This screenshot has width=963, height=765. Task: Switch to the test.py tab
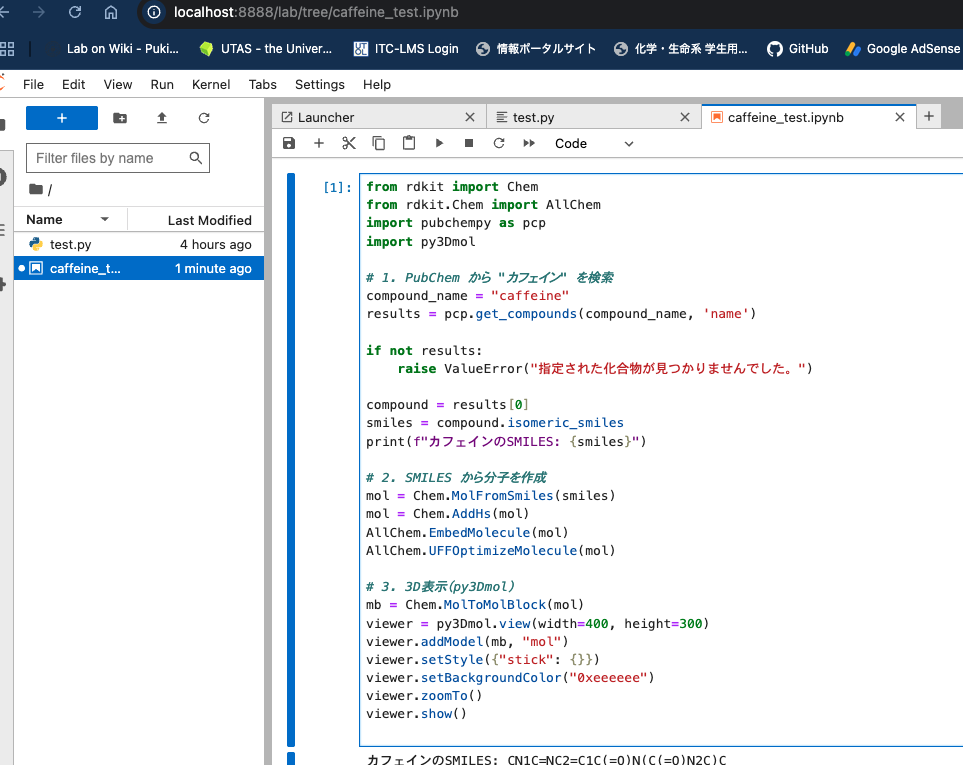[x=534, y=117]
